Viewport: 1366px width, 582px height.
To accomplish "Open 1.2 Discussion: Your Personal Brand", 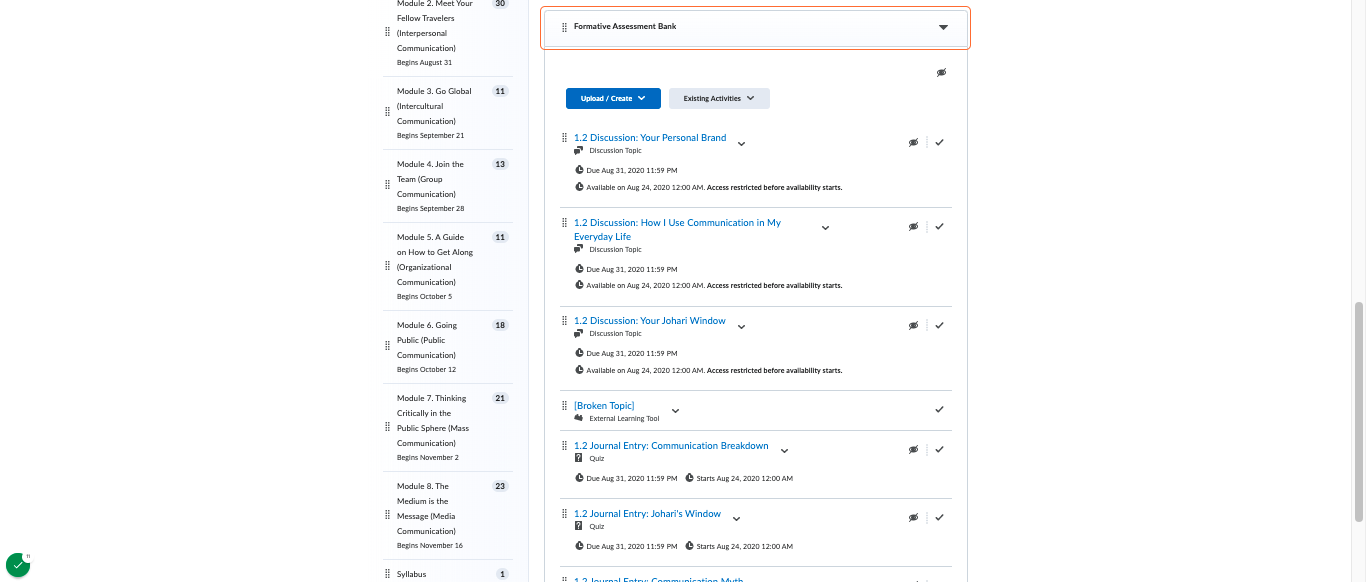I will coord(650,138).
